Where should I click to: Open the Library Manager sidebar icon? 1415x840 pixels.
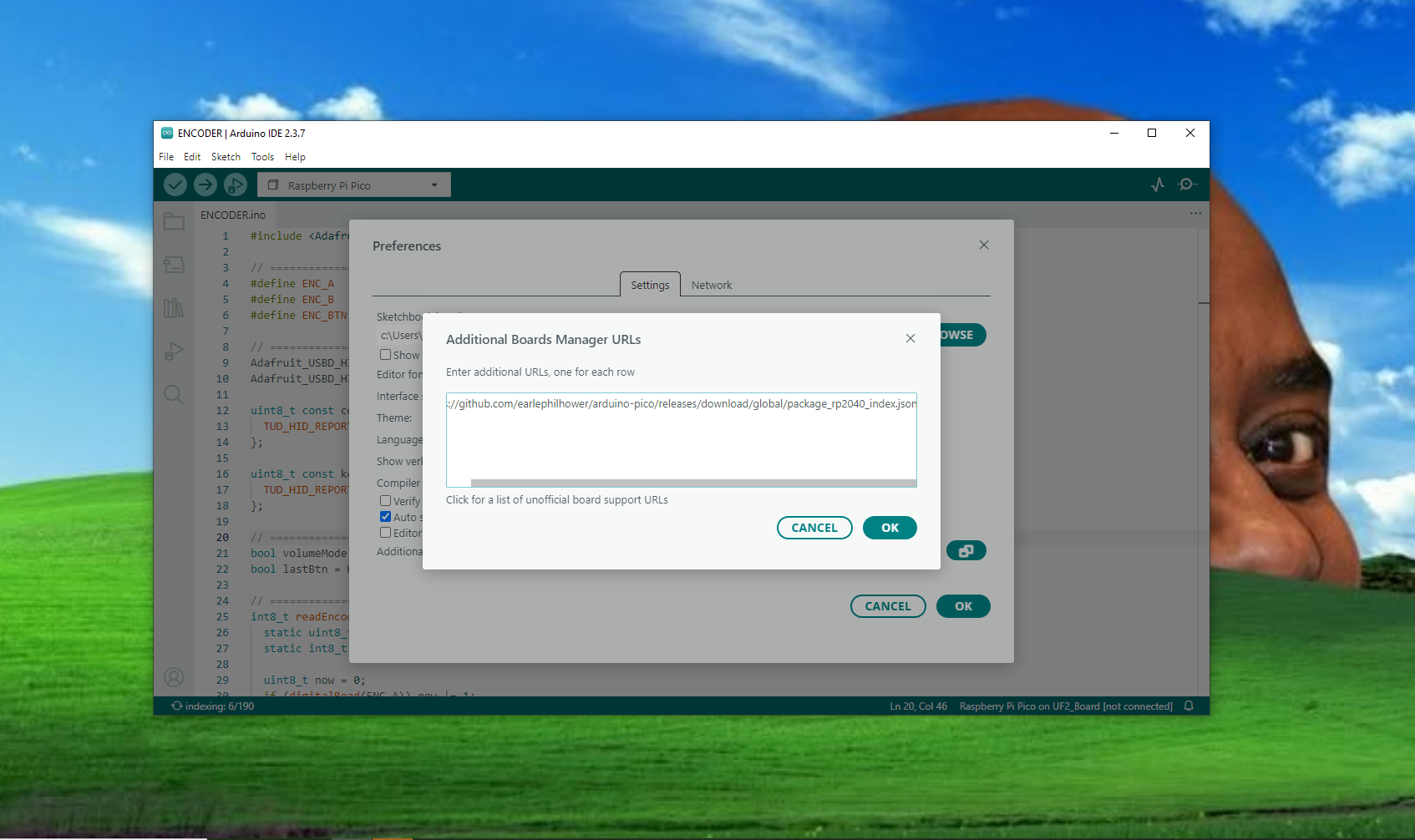[x=174, y=308]
